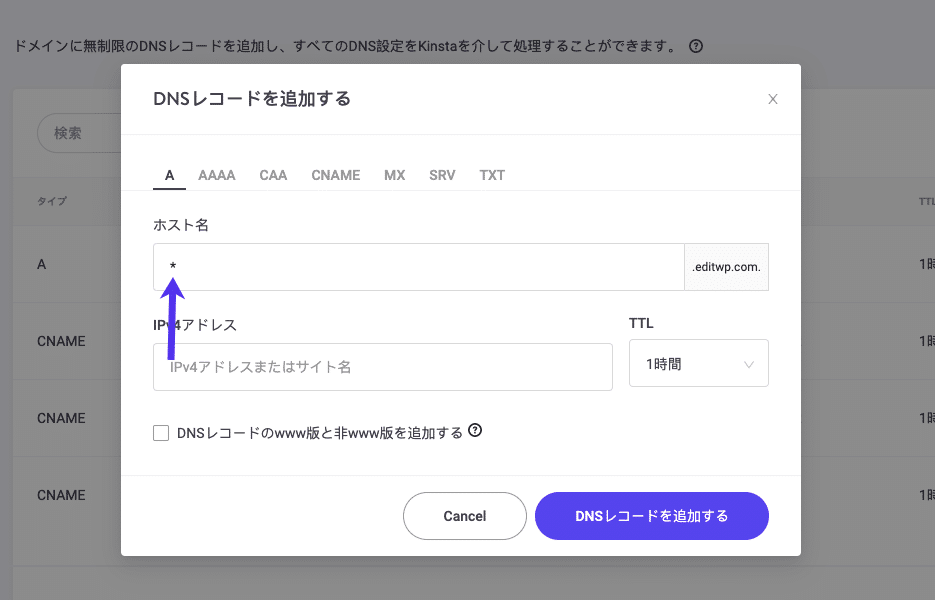Click the DNSレコードを追加する button

(x=651, y=515)
